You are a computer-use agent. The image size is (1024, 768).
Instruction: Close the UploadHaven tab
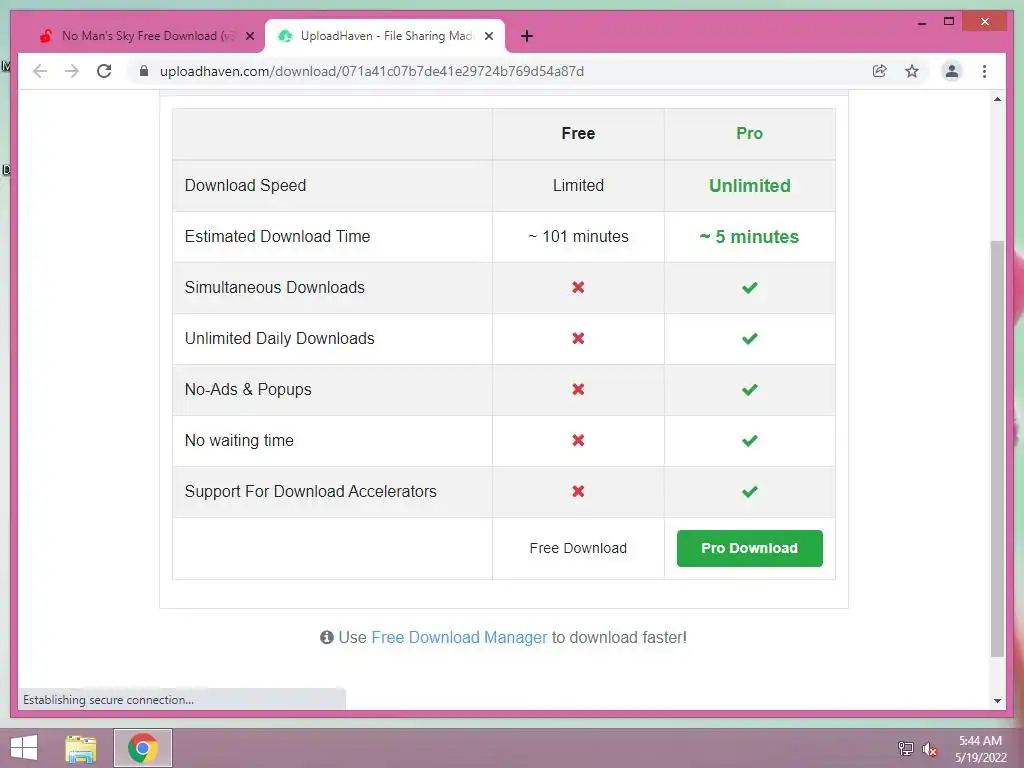[x=488, y=36]
